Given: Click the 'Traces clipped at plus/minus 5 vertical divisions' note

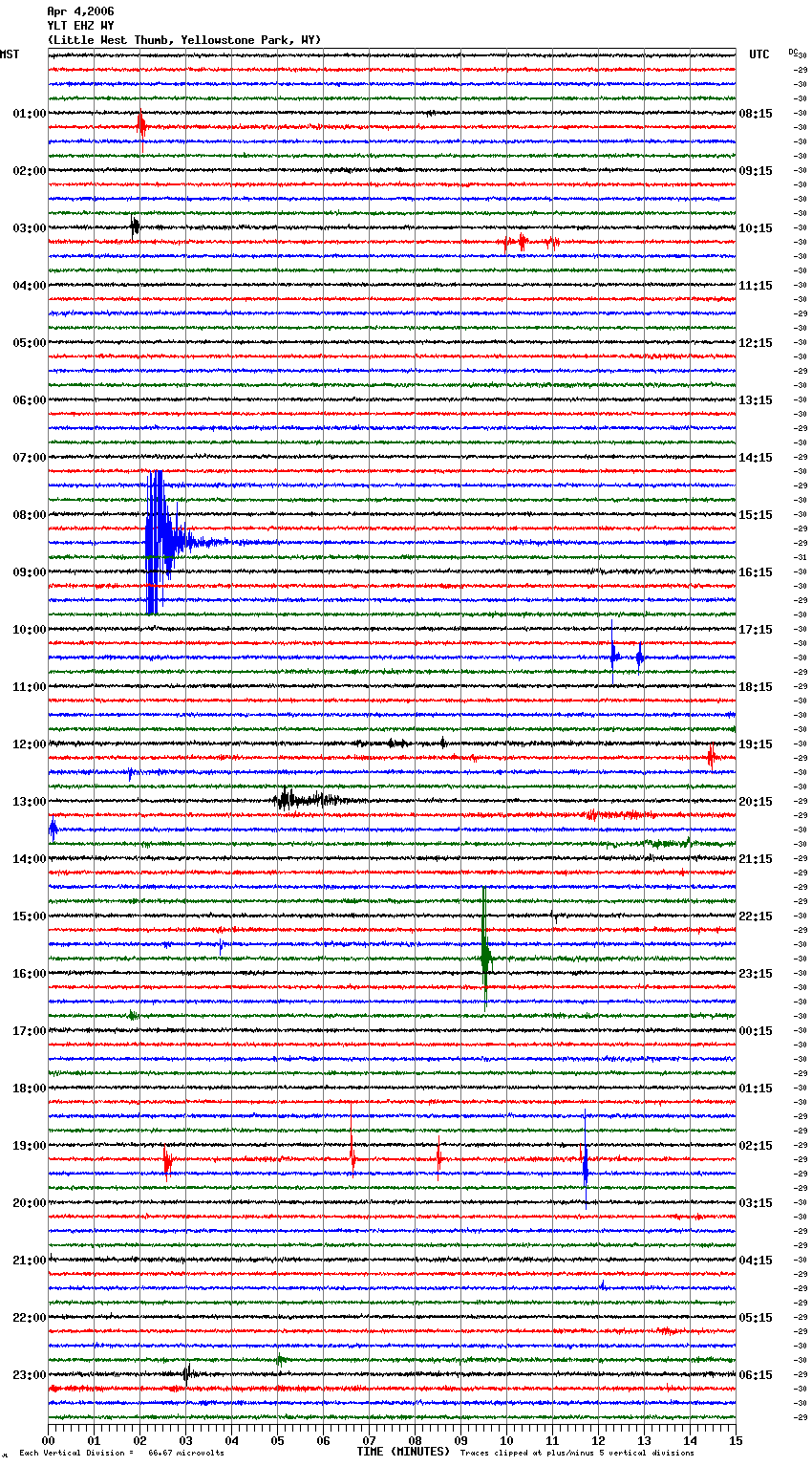Looking at the screenshot, I should [x=578, y=1454].
